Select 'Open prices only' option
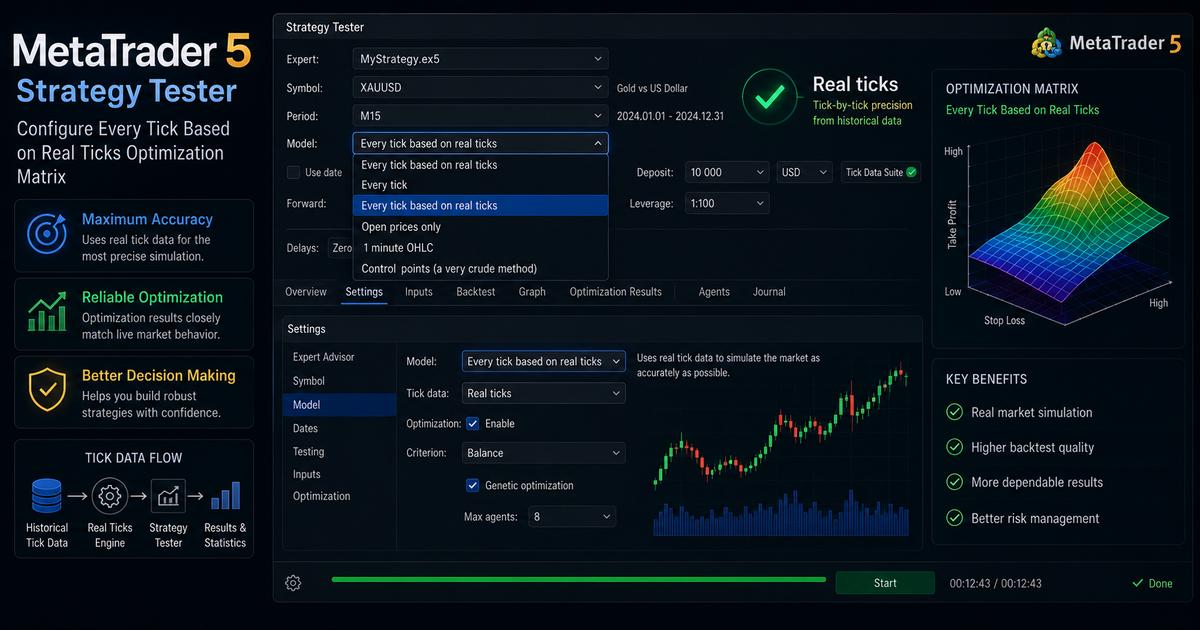The height and width of the screenshot is (630, 1200). 480,227
